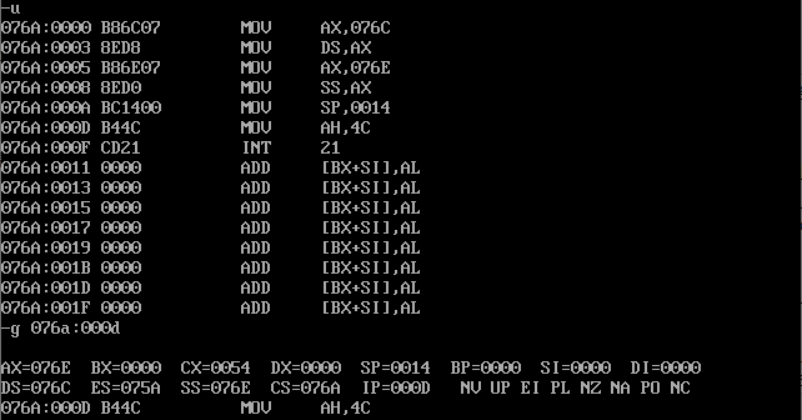
Task: Select the AX=076E register value
Action: pos(36,368)
